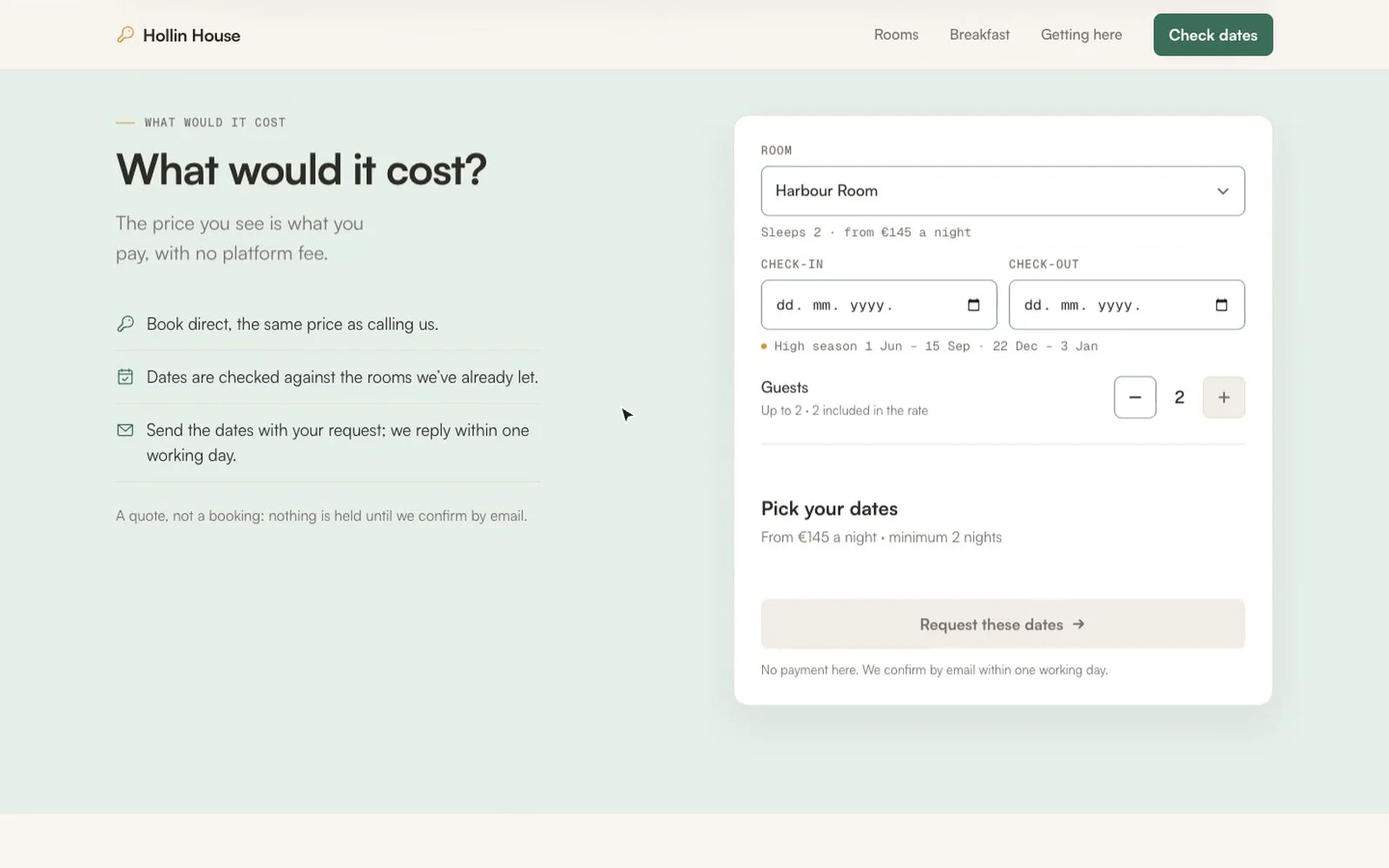Screen dimensions: 1389x868
Task: Click the High season dates note
Action: [x=936, y=346]
